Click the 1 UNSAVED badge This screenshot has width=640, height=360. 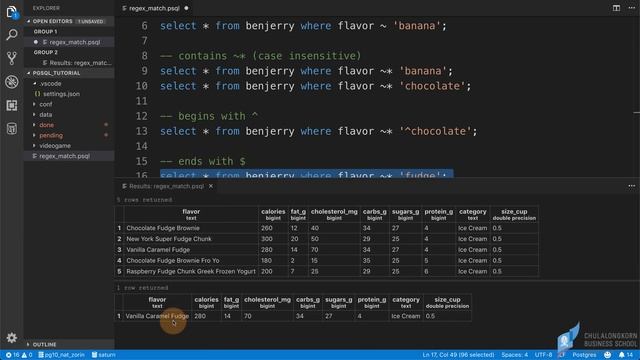tap(91, 21)
